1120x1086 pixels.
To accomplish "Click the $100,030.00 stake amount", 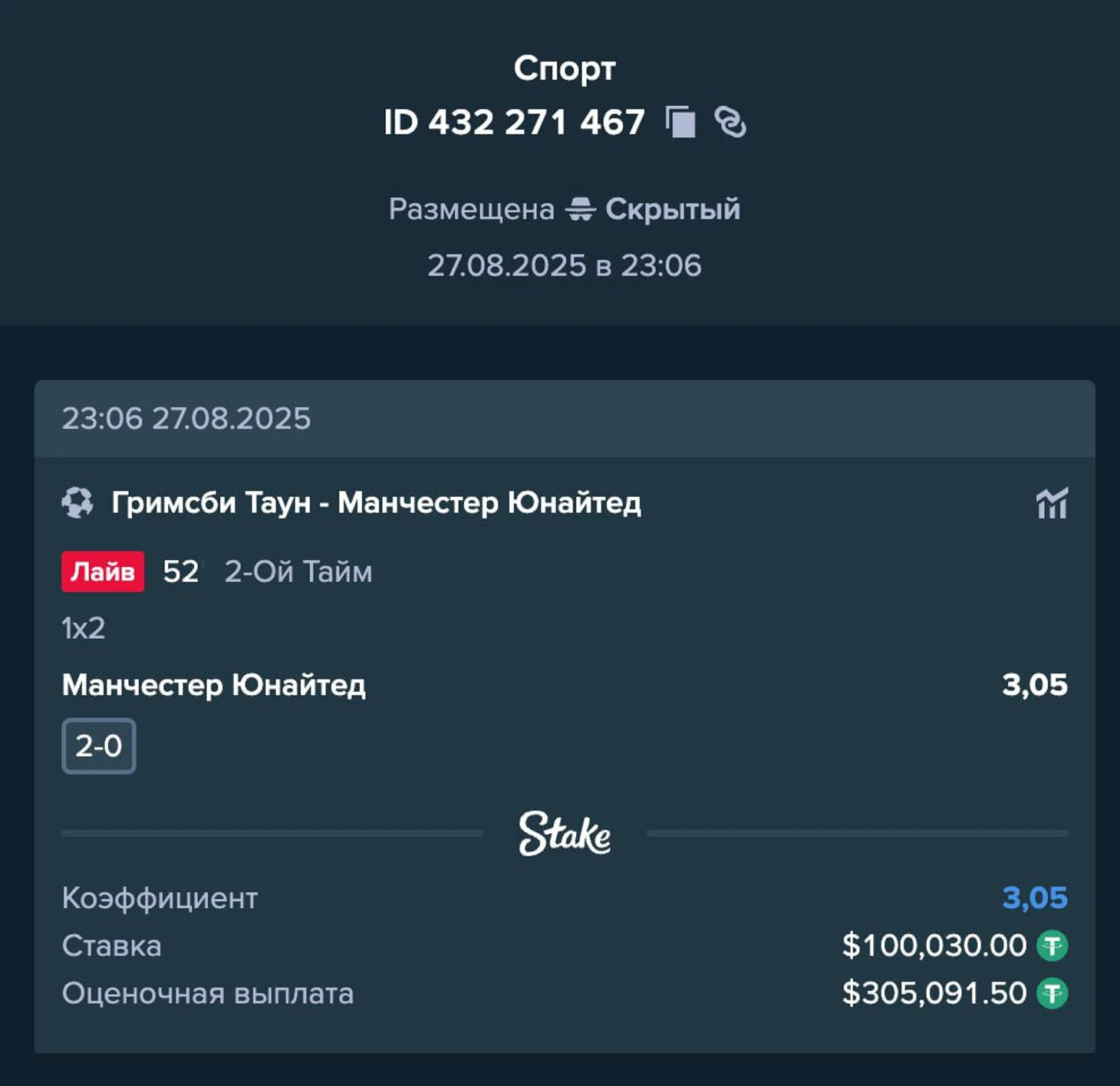I will point(934,946).
